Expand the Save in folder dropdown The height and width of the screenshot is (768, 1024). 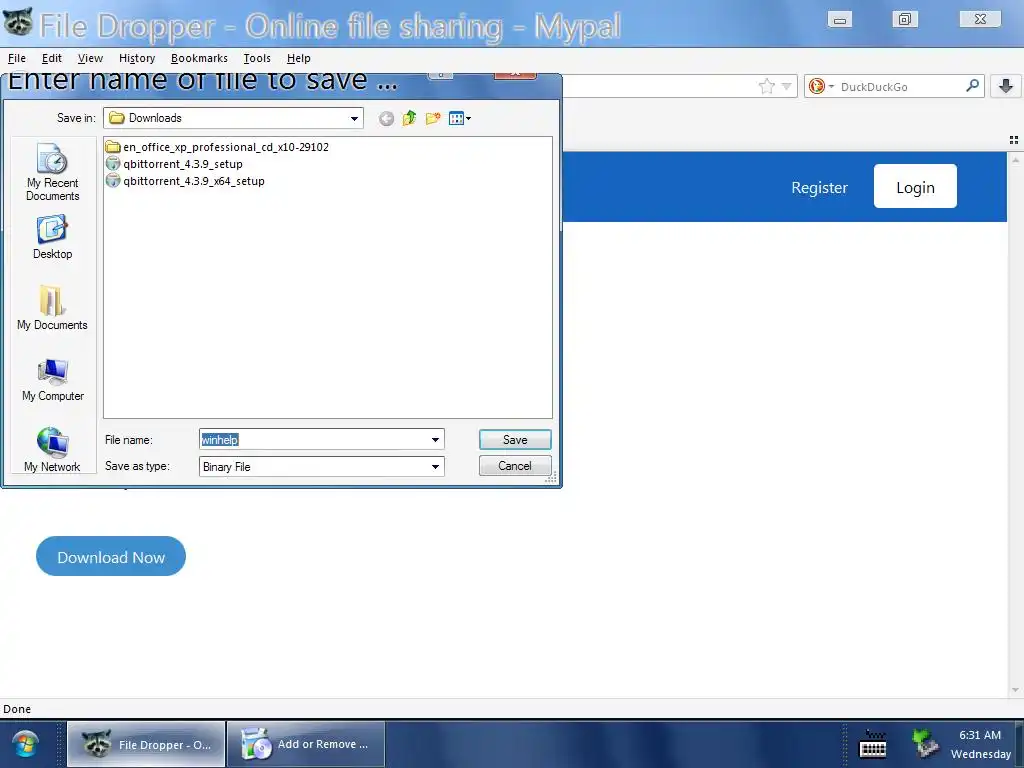coord(354,118)
